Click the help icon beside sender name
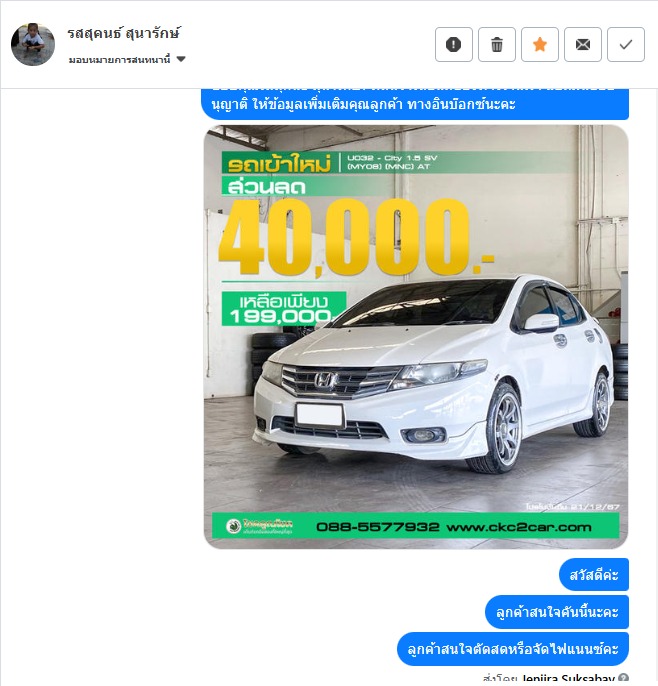Viewport: 658px width, 686px height. (x=623, y=678)
